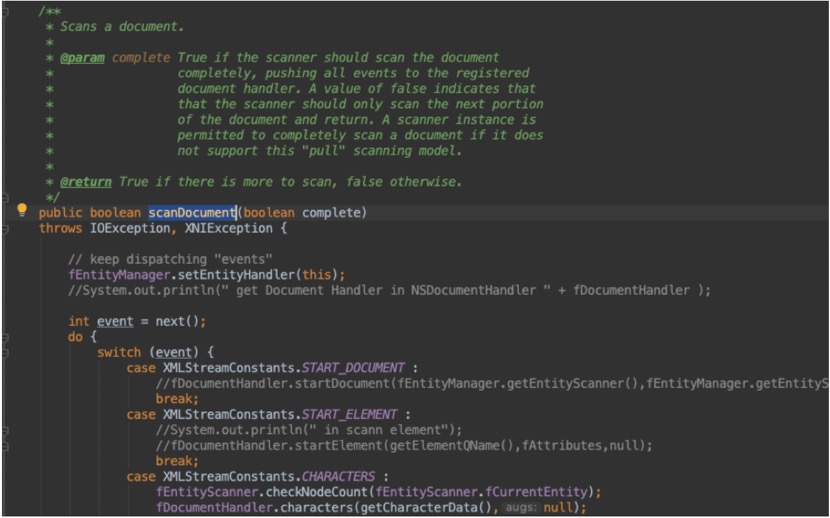Collapse the method body at throws line
The width and height of the screenshot is (830, 518).
5,229
